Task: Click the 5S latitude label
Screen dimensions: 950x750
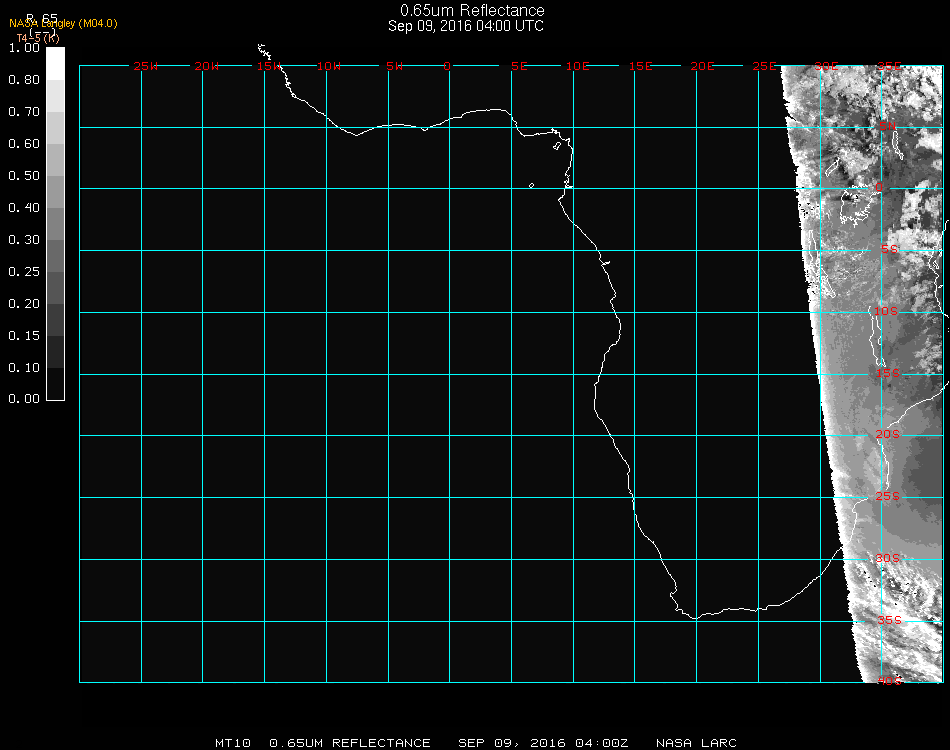Action: point(889,250)
